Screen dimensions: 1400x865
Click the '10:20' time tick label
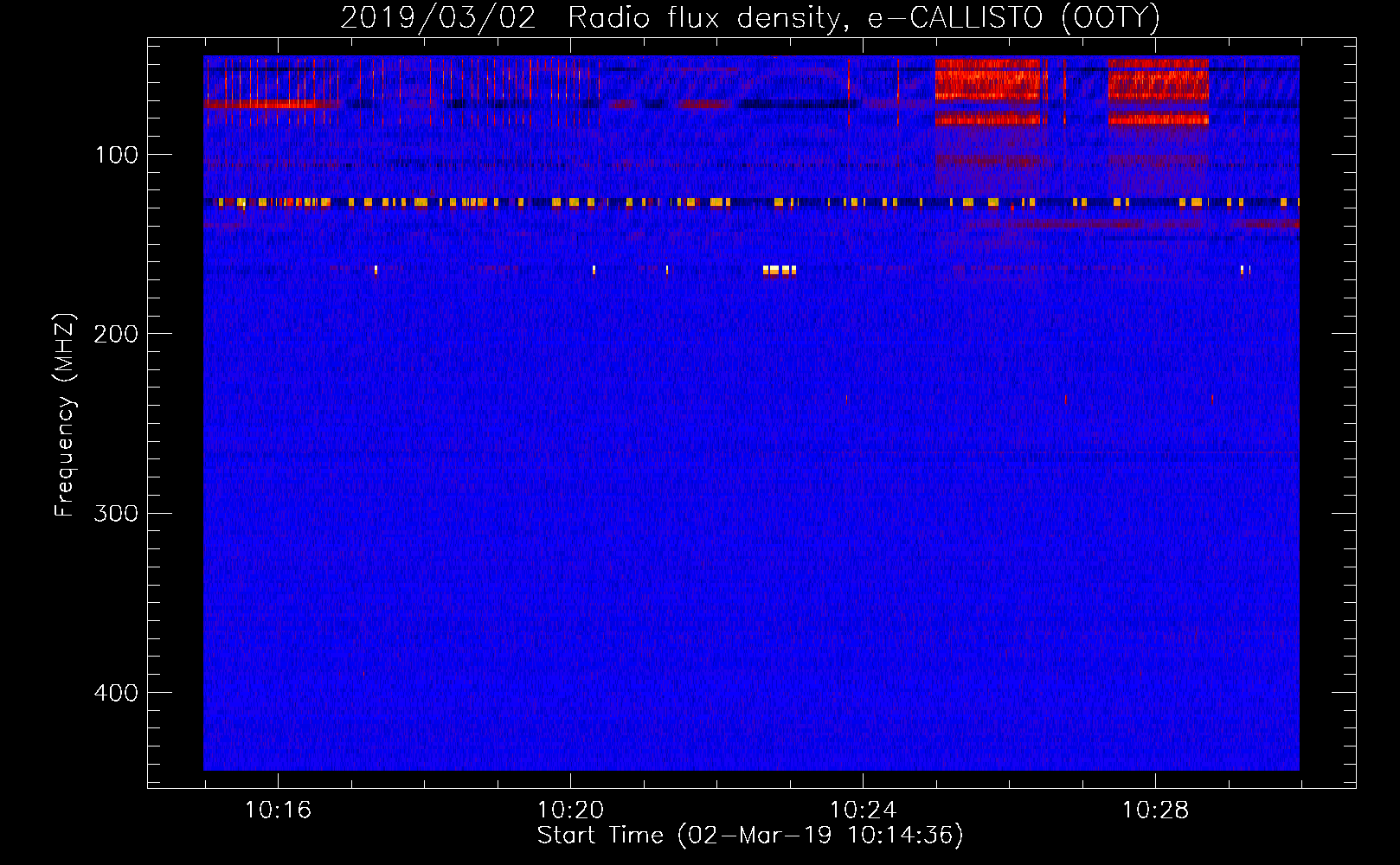[x=570, y=811]
